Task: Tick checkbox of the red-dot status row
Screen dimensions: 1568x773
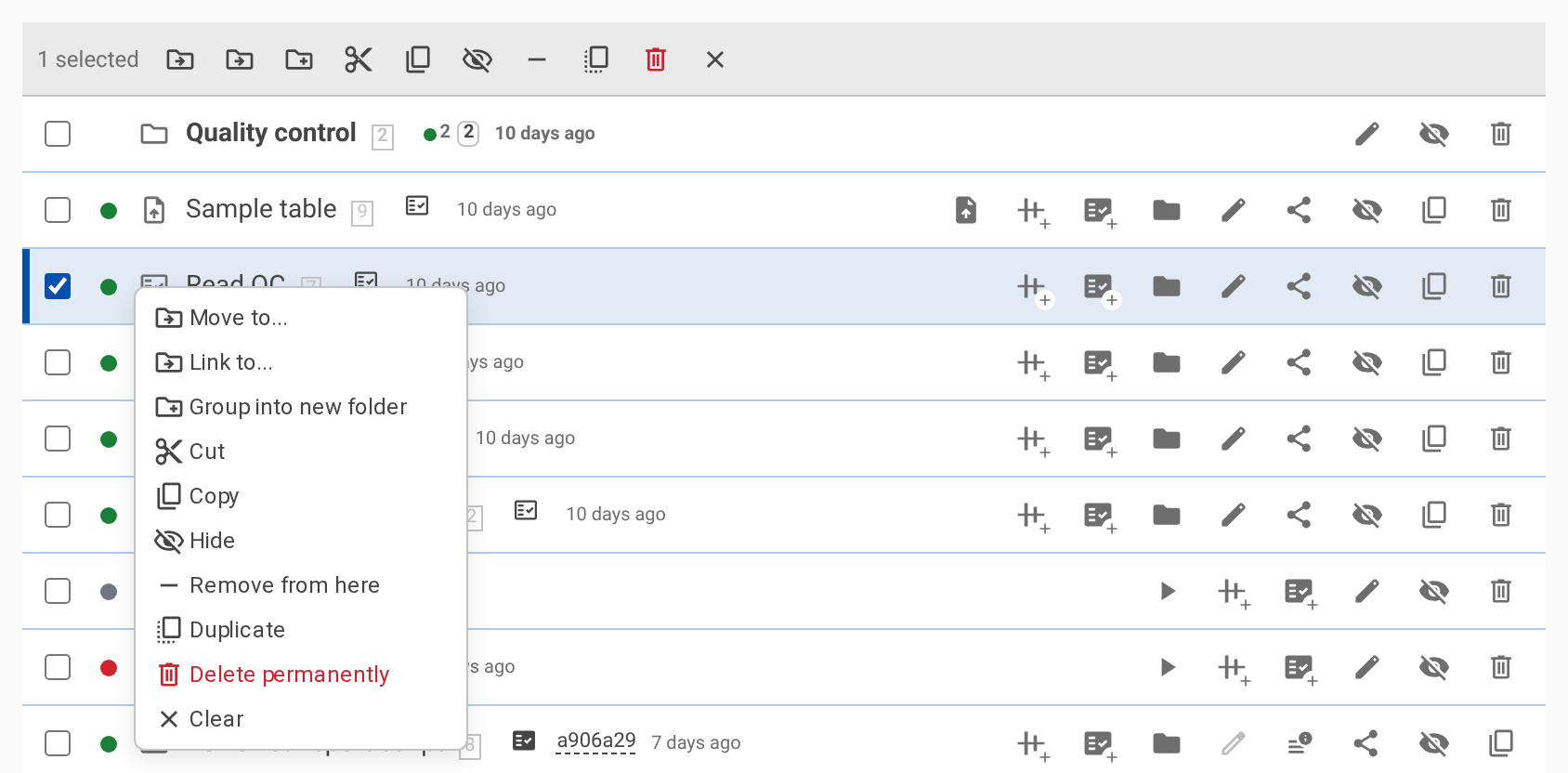Action: [58, 667]
